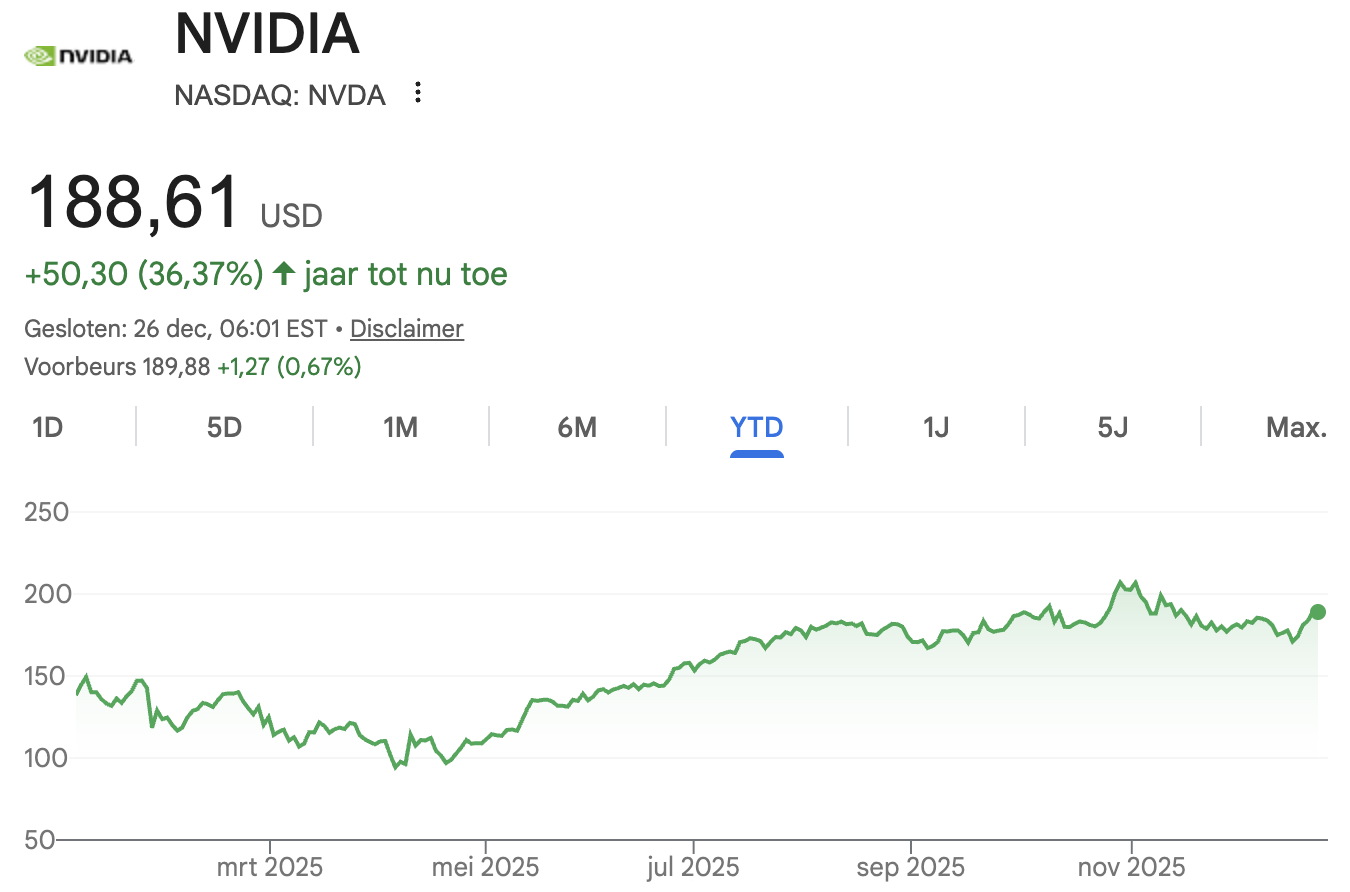Click the NASDAQ: NVDA ticker label
The width and height of the screenshot is (1350, 892).
click(280, 95)
